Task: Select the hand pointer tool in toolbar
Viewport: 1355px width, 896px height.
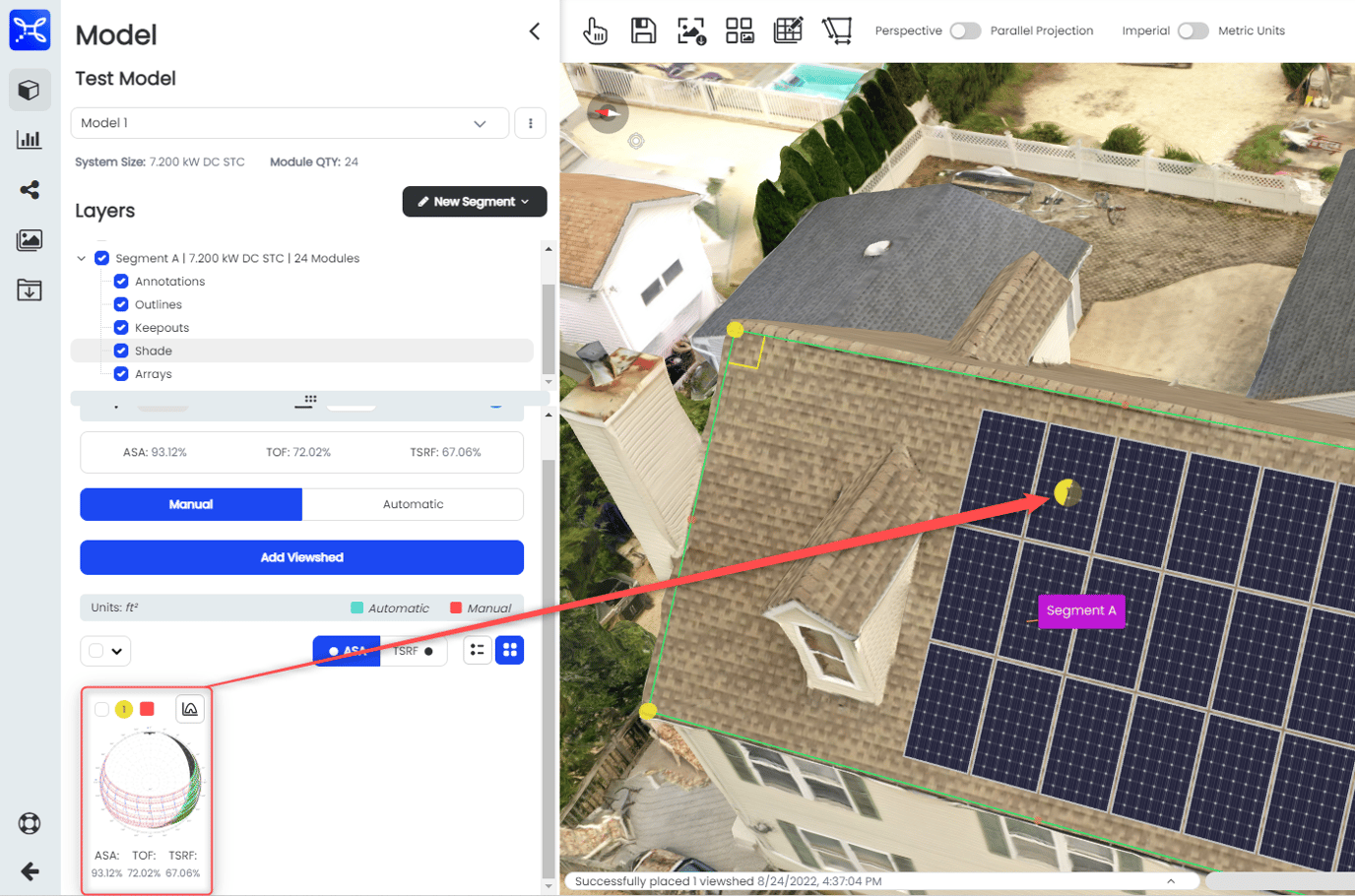Action: pyautogui.click(x=595, y=31)
